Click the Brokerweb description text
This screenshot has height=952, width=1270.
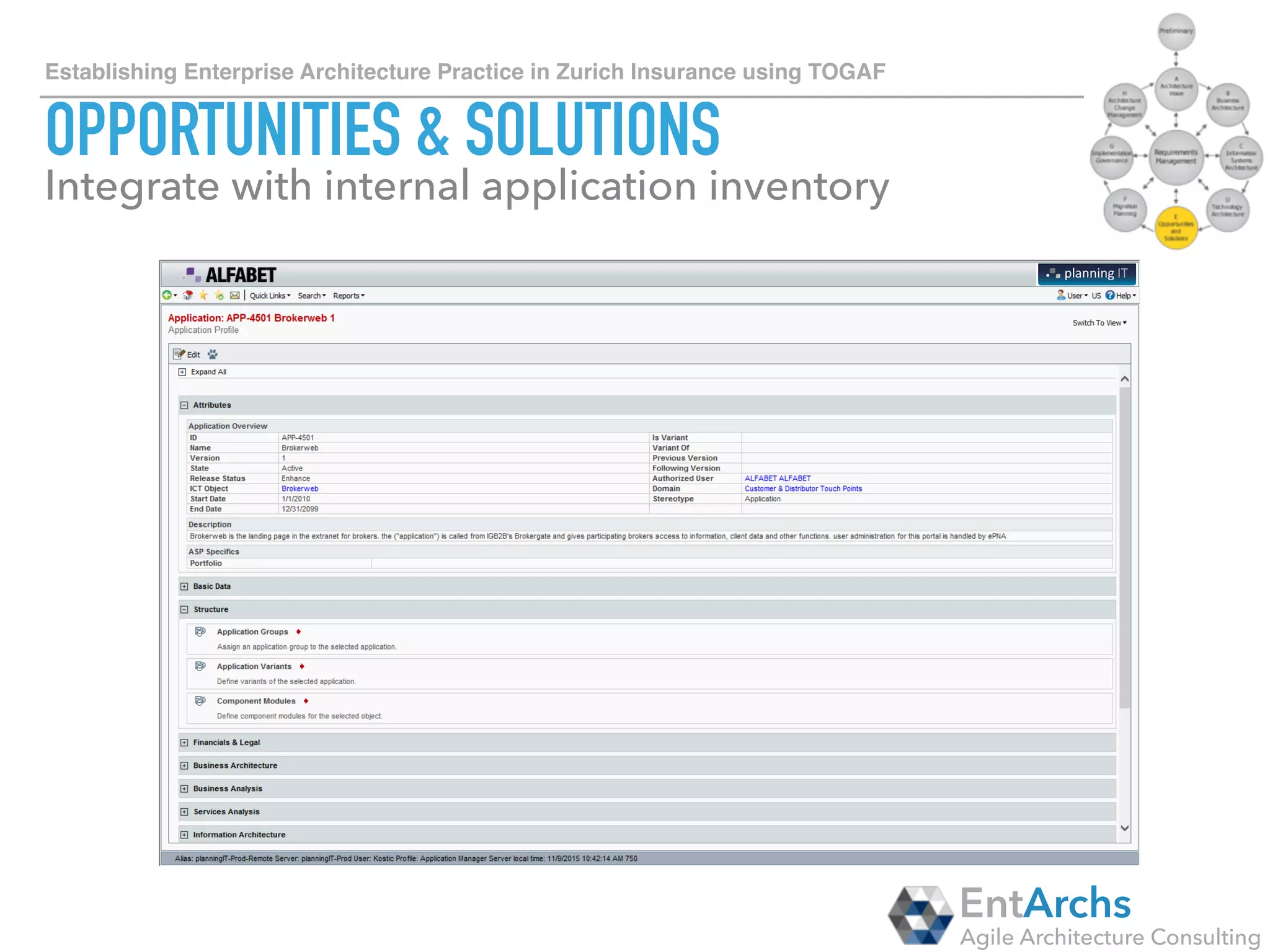(598, 537)
